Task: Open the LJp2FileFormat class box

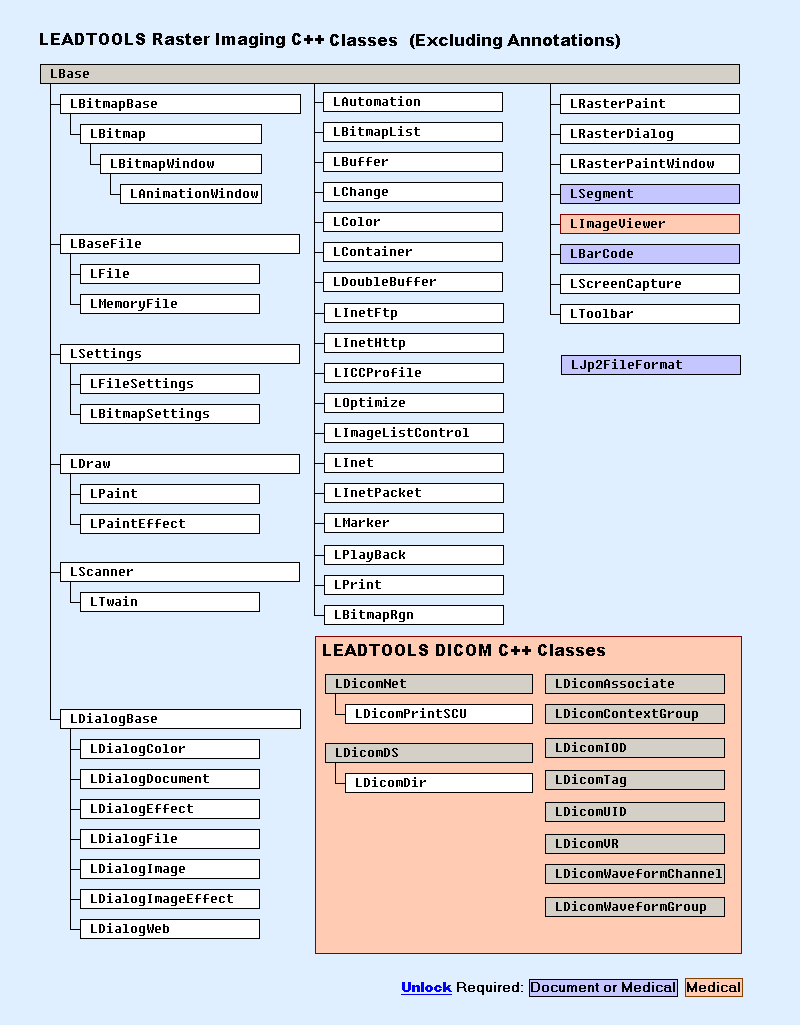Action: pyautogui.click(x=651, y=365)
